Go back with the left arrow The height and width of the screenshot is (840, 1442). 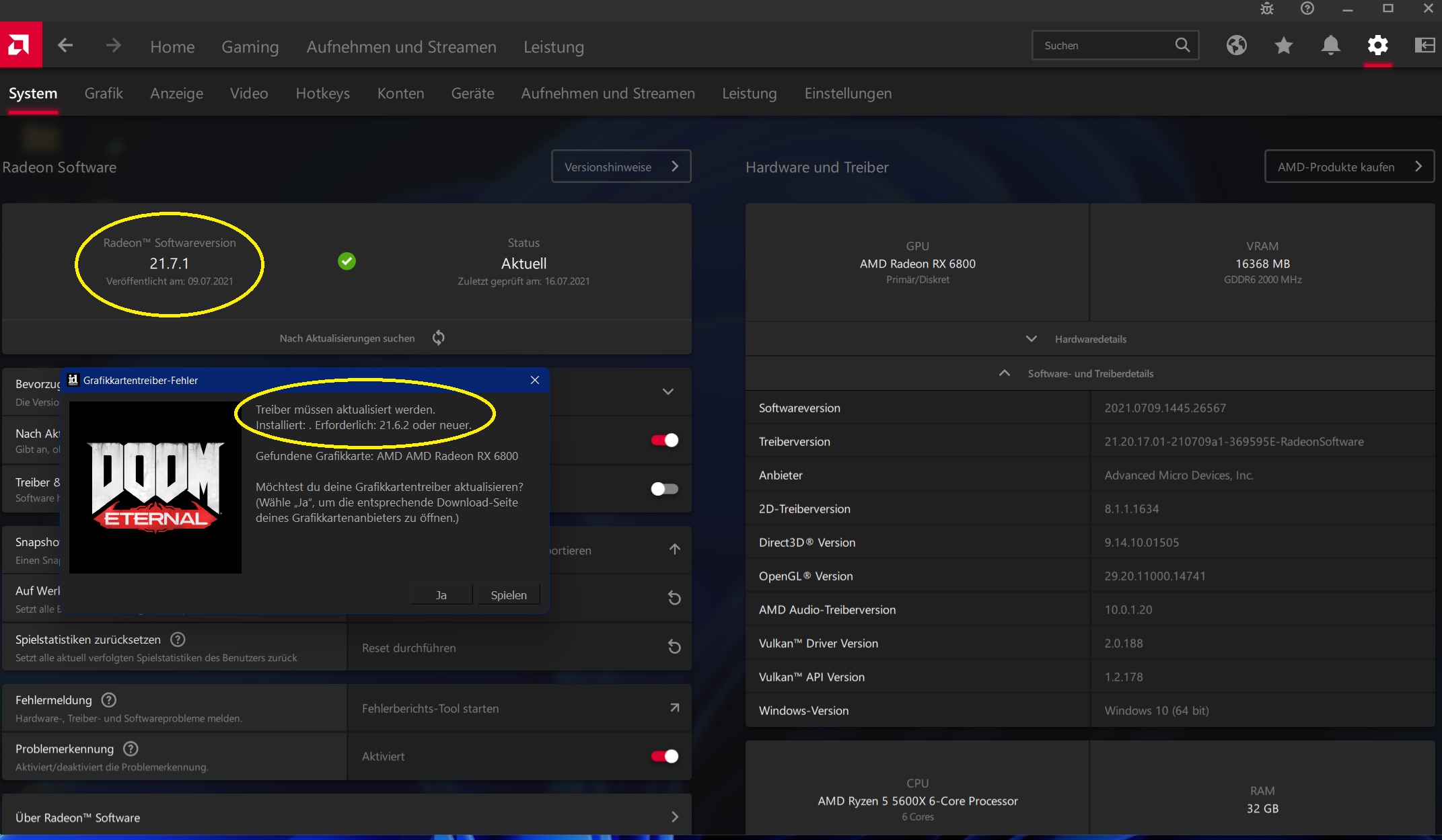65,45
